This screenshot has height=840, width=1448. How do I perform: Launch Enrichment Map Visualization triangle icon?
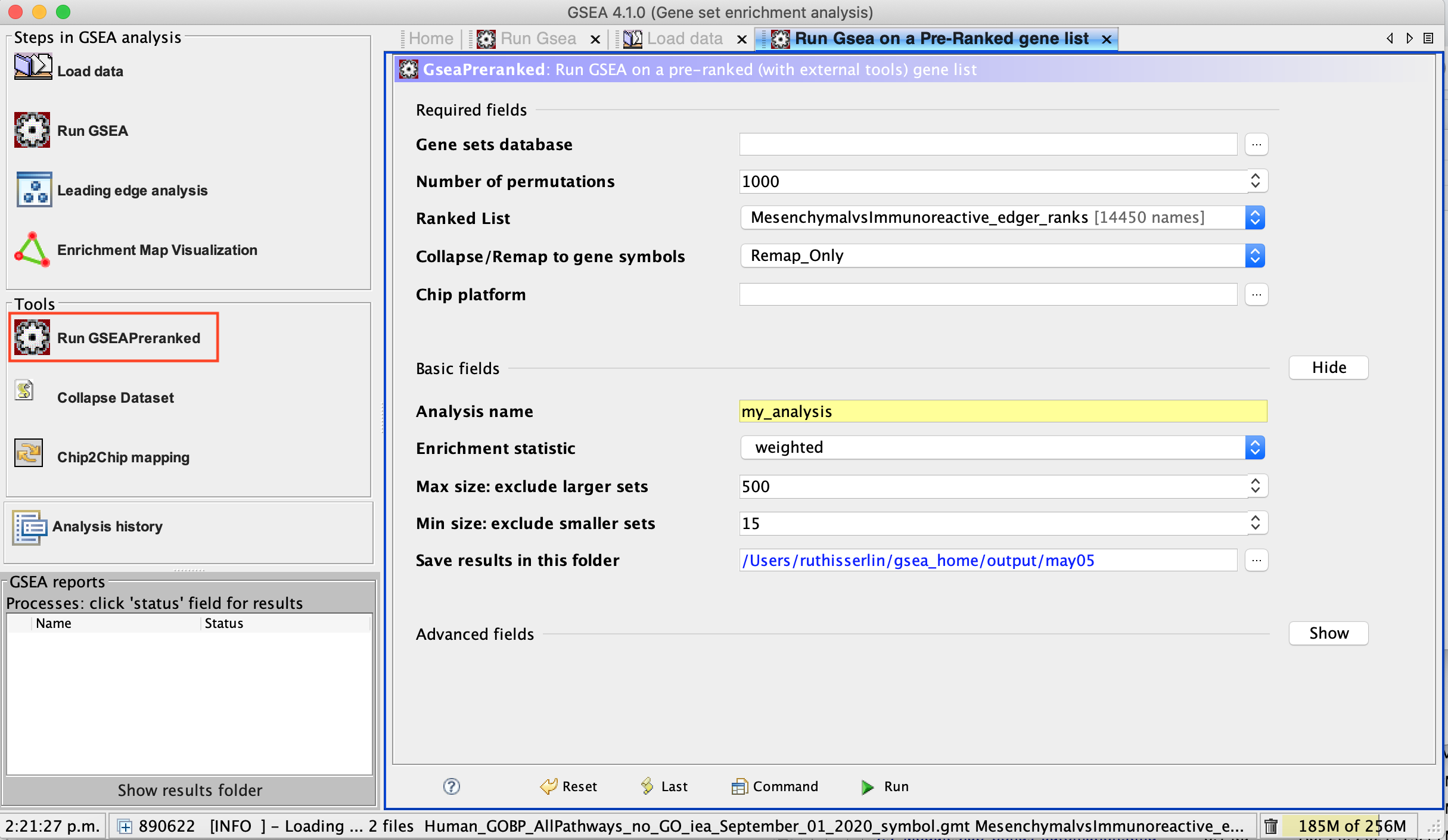tap(32, 249)
